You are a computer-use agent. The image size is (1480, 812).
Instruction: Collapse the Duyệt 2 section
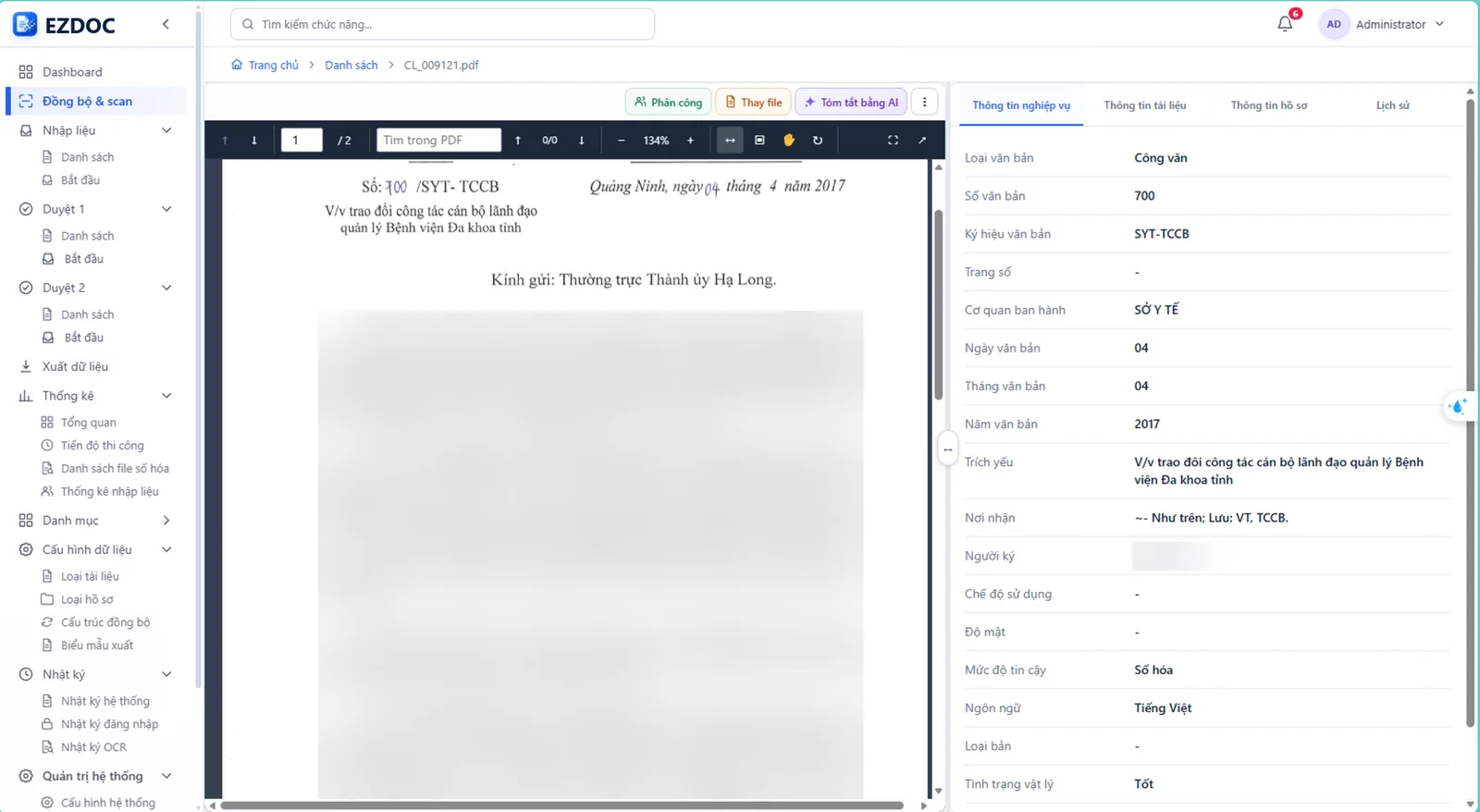166,288
